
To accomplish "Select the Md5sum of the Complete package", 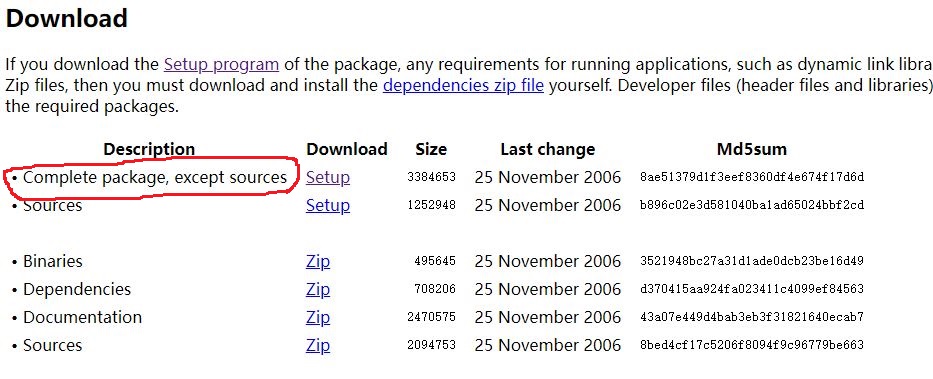I will tap(752, 177).
